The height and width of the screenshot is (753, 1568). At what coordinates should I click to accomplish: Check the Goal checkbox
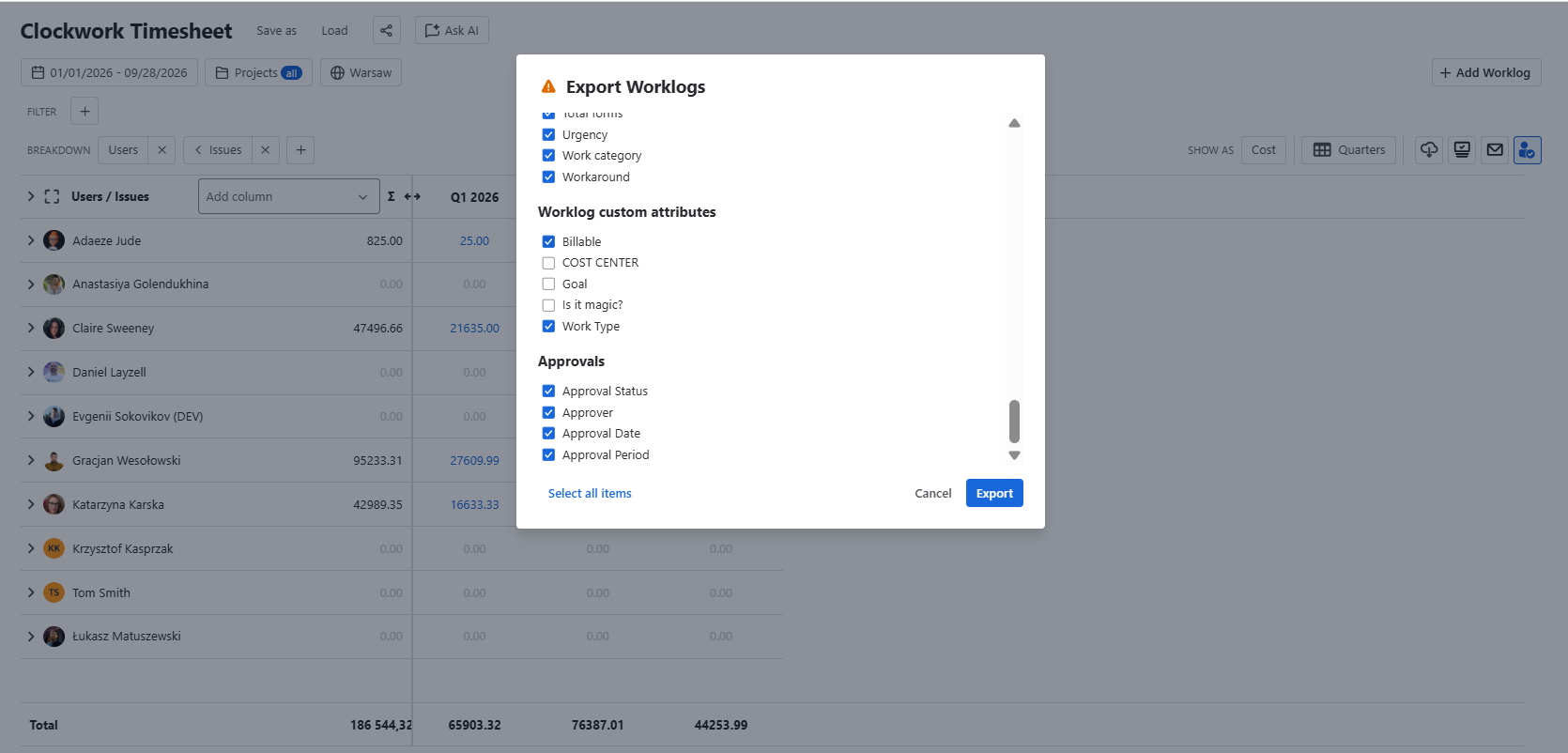[x=548, y=284]
